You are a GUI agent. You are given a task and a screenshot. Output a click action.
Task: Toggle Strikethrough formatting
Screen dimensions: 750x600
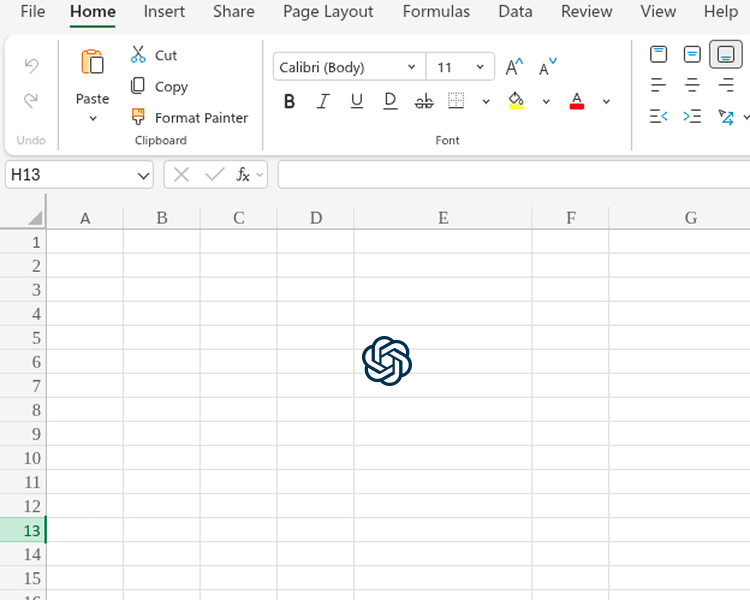pos(424,101)
